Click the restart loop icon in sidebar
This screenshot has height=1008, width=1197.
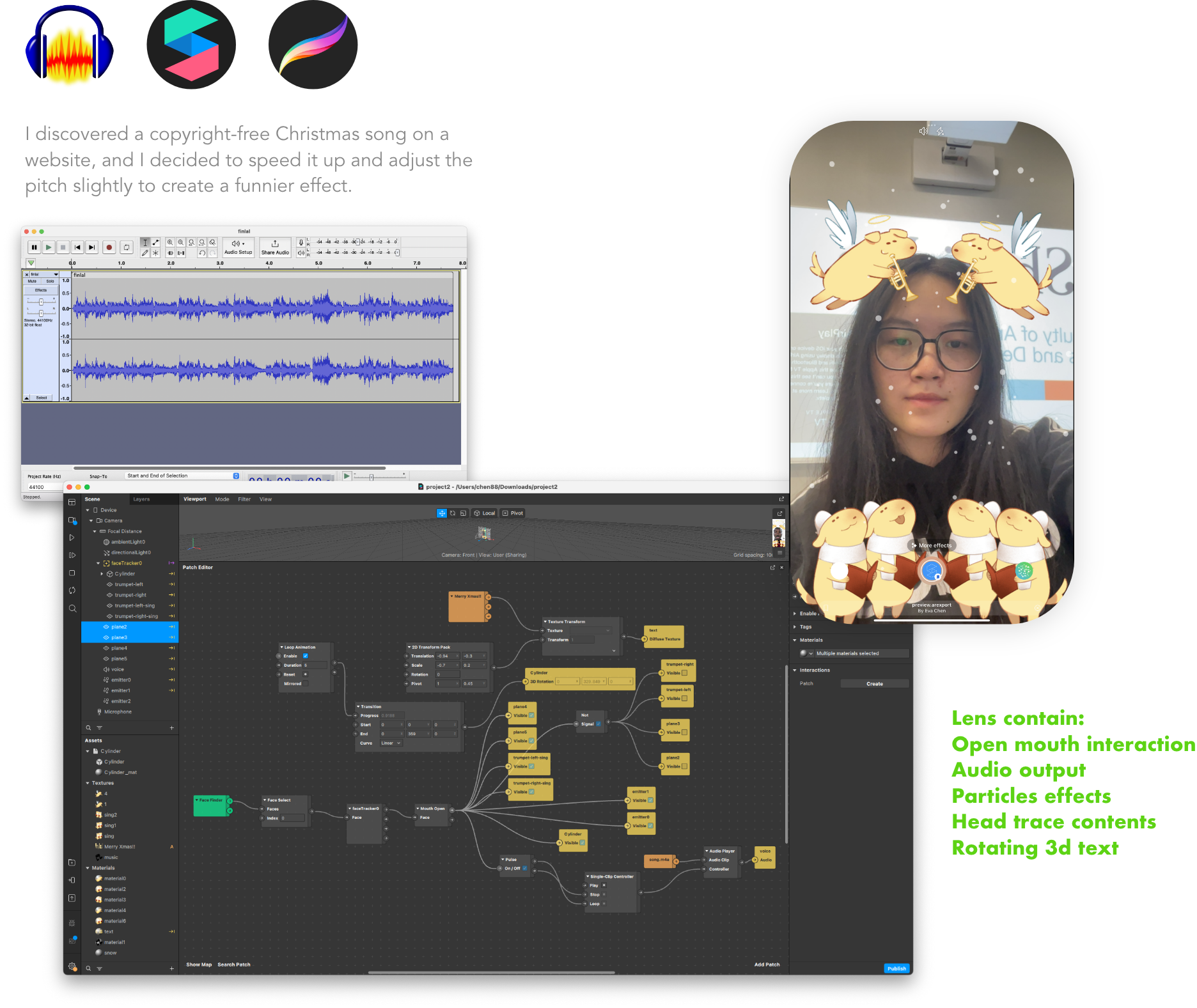click(x=72, y=591)
